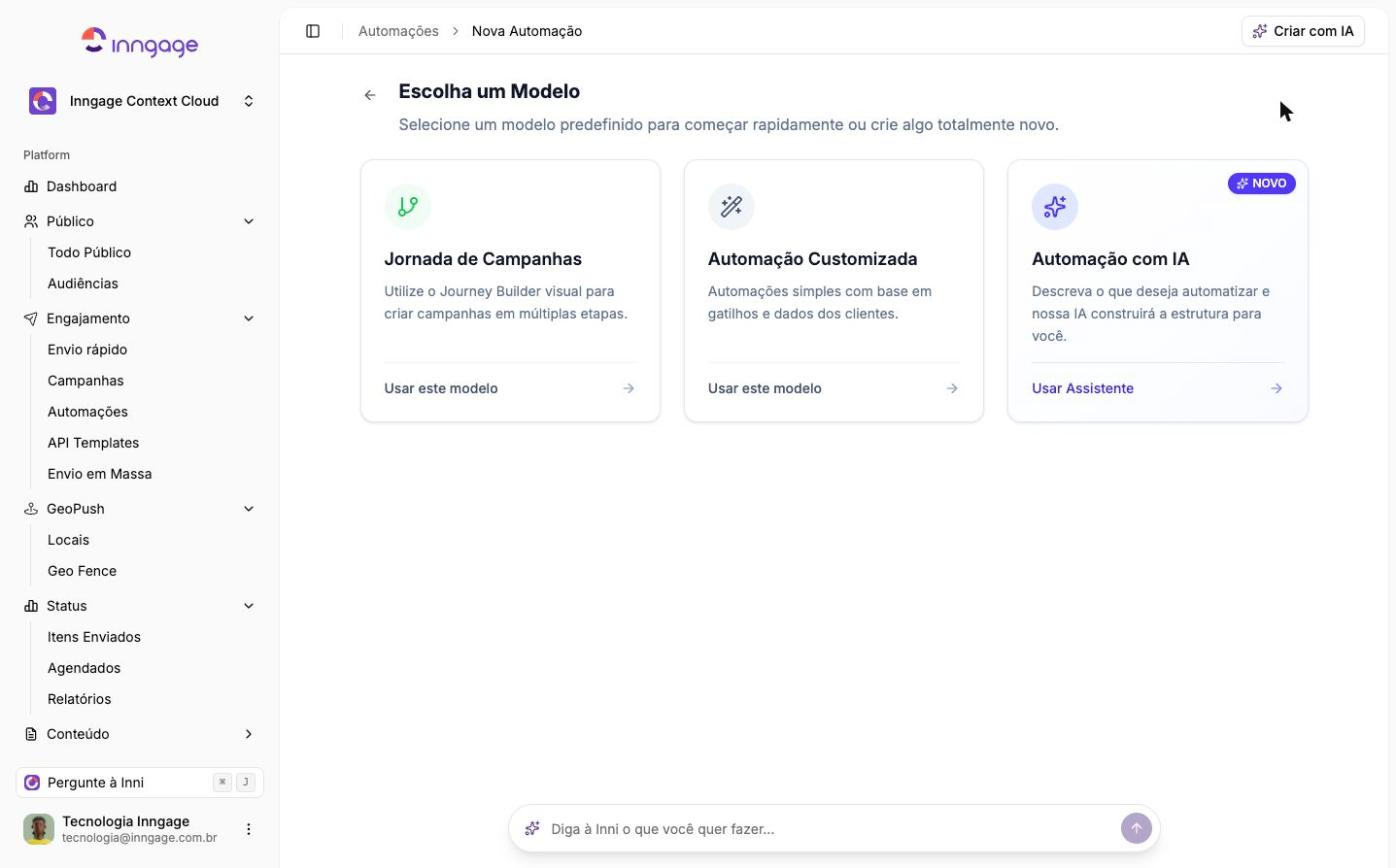Open Pergunte à Inni search box
The image size is (1396, 868).
pyautogui.click(x=140, y=782)
